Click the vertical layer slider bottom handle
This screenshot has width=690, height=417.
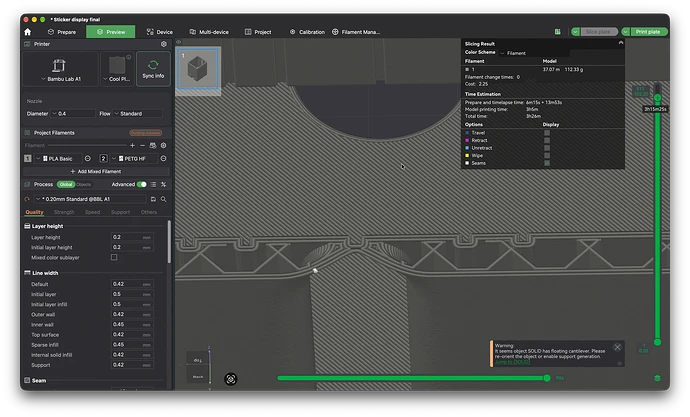[x=657, y=342]
